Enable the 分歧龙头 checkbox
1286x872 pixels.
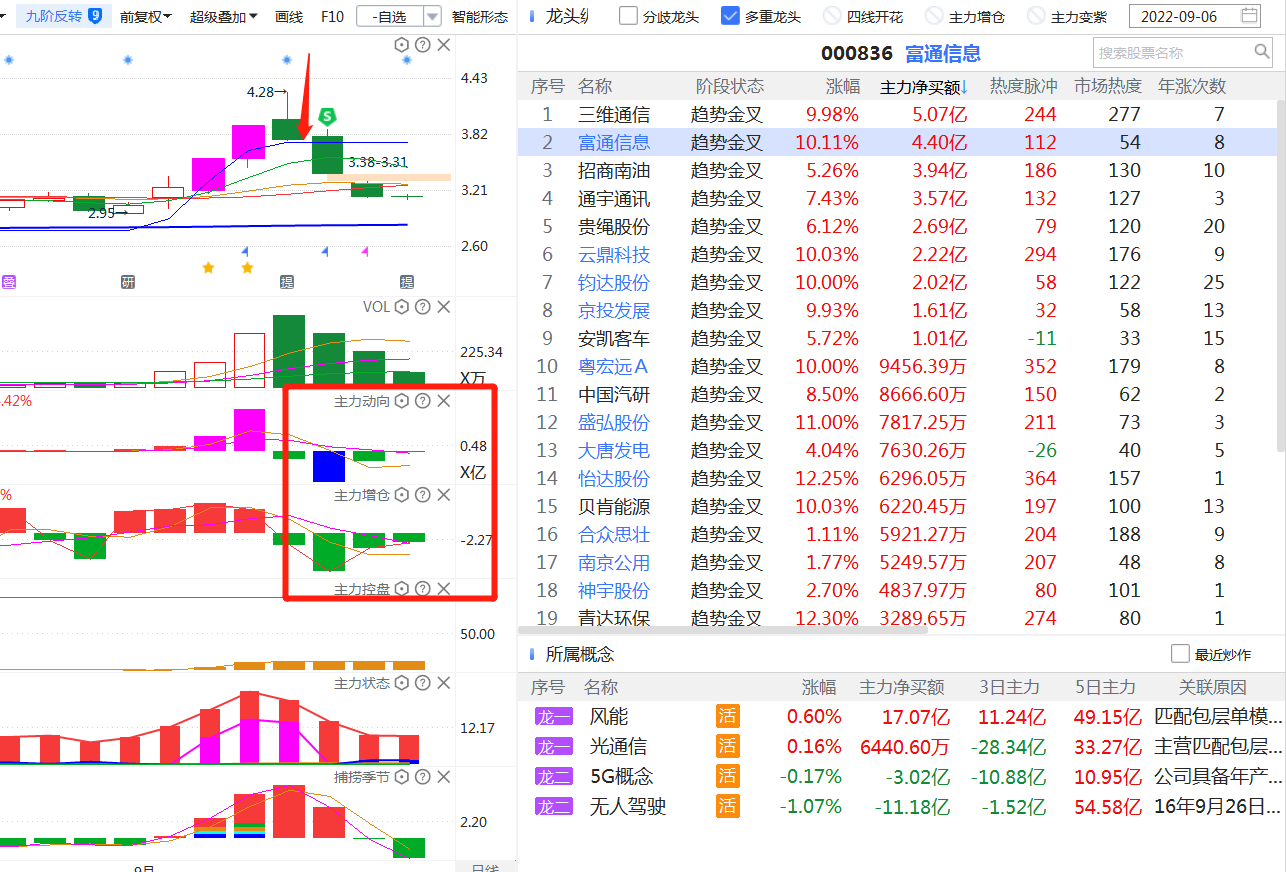pyautogui.click(x=628, y=16)
